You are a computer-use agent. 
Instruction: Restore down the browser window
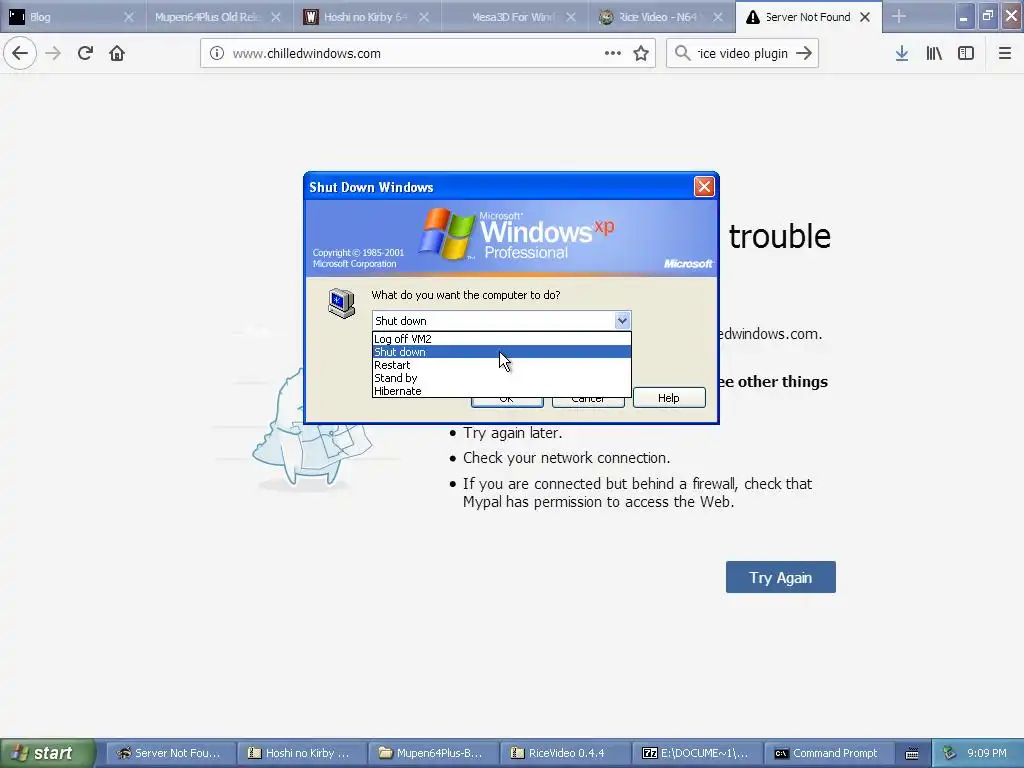987,16
